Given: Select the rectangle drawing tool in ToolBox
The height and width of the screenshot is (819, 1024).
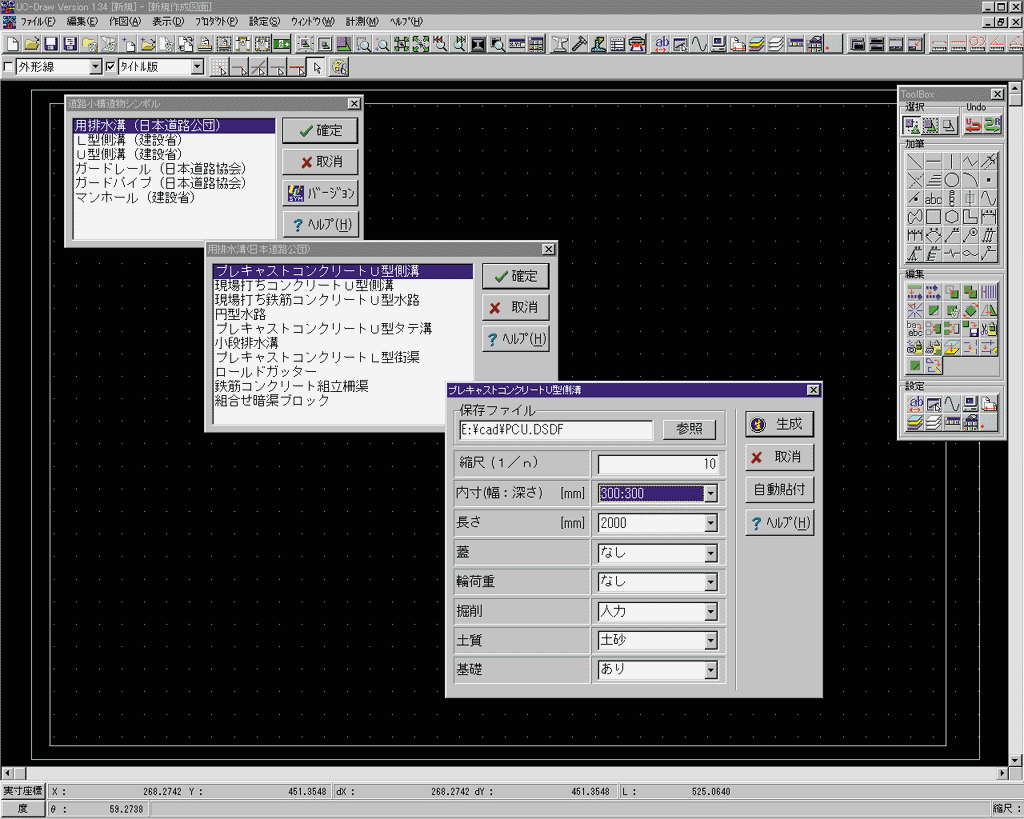Looking at the screenshot, I should (933, 217).
